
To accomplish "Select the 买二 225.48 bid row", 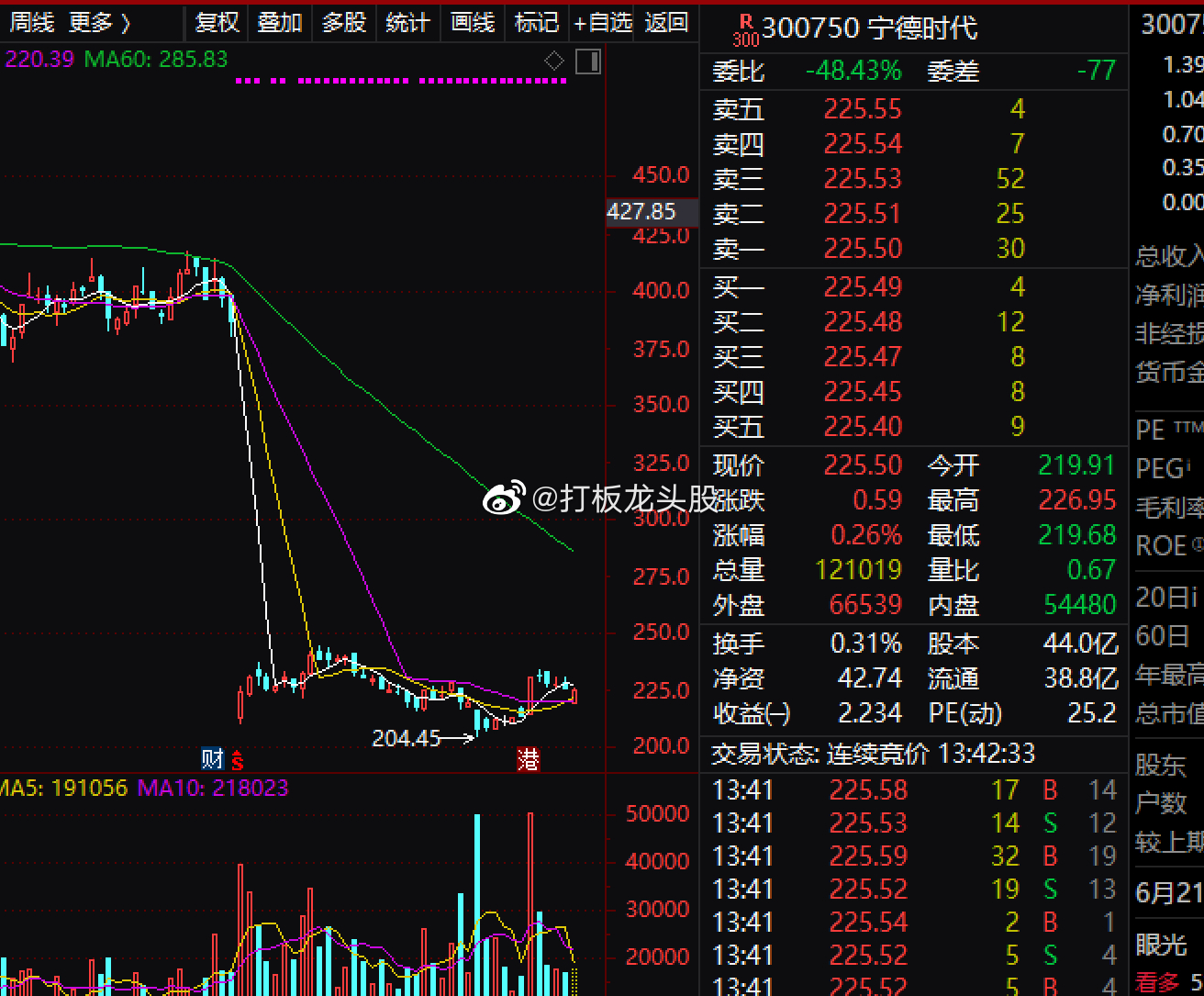I will click(914, 322).
